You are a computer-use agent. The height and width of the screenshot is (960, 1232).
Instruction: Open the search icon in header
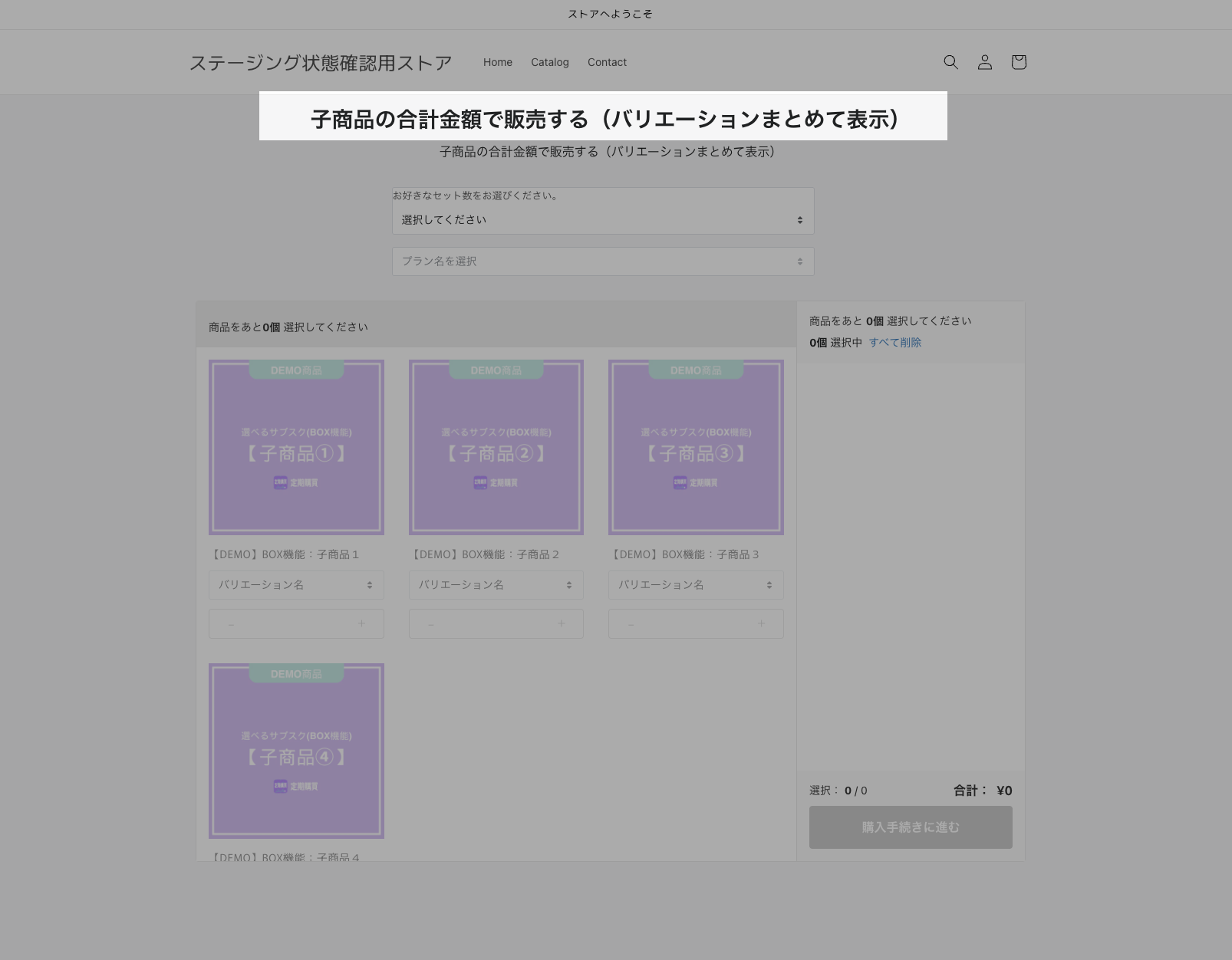pyautogui.click(x=950, y=62)
